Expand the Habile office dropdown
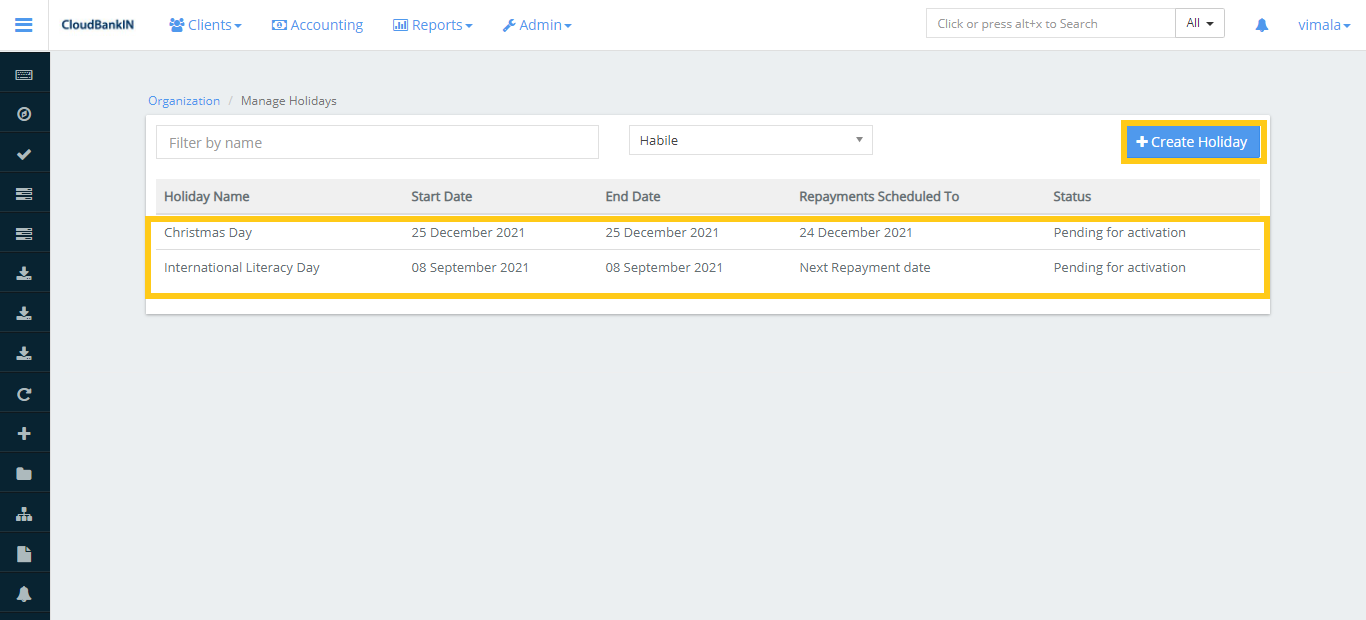The height and width of the screenshot is (620, 1366). (750, 141)
